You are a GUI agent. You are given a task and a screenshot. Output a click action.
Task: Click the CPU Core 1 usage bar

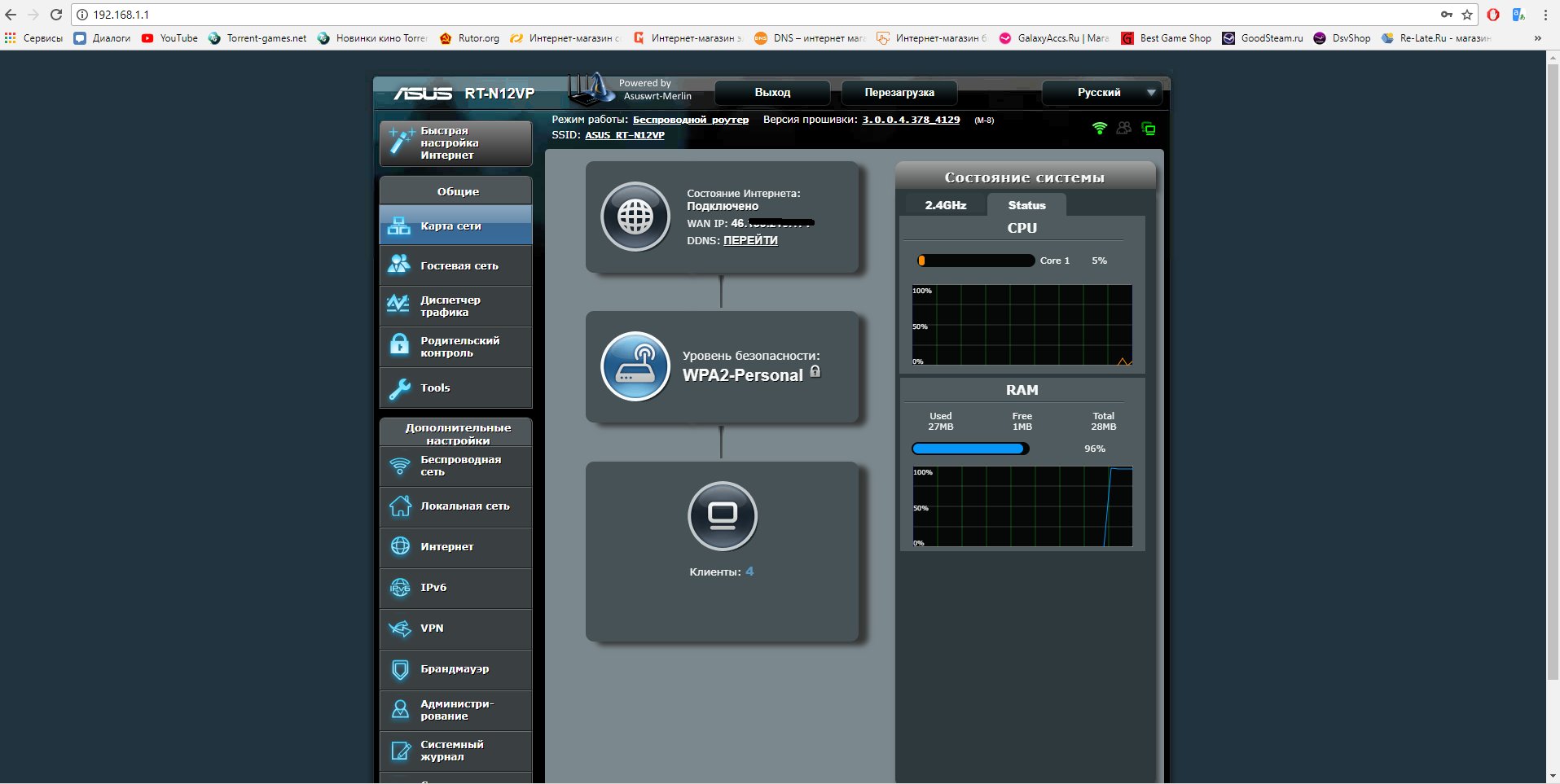tap(976, 261)
